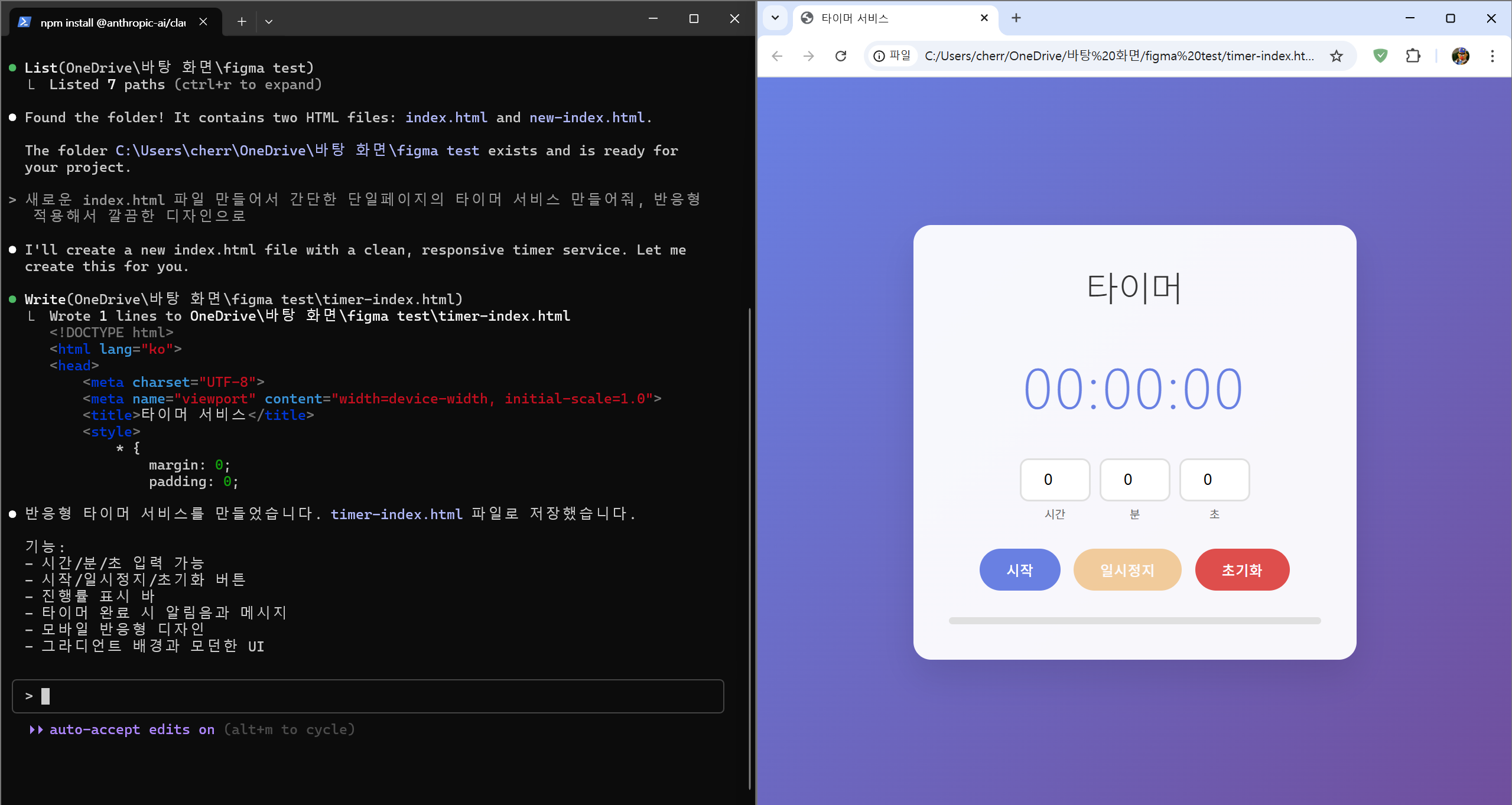Click the green shield extension icon
The height and width of the screenshot is (805, 1512).
[x=1380, y=56]
